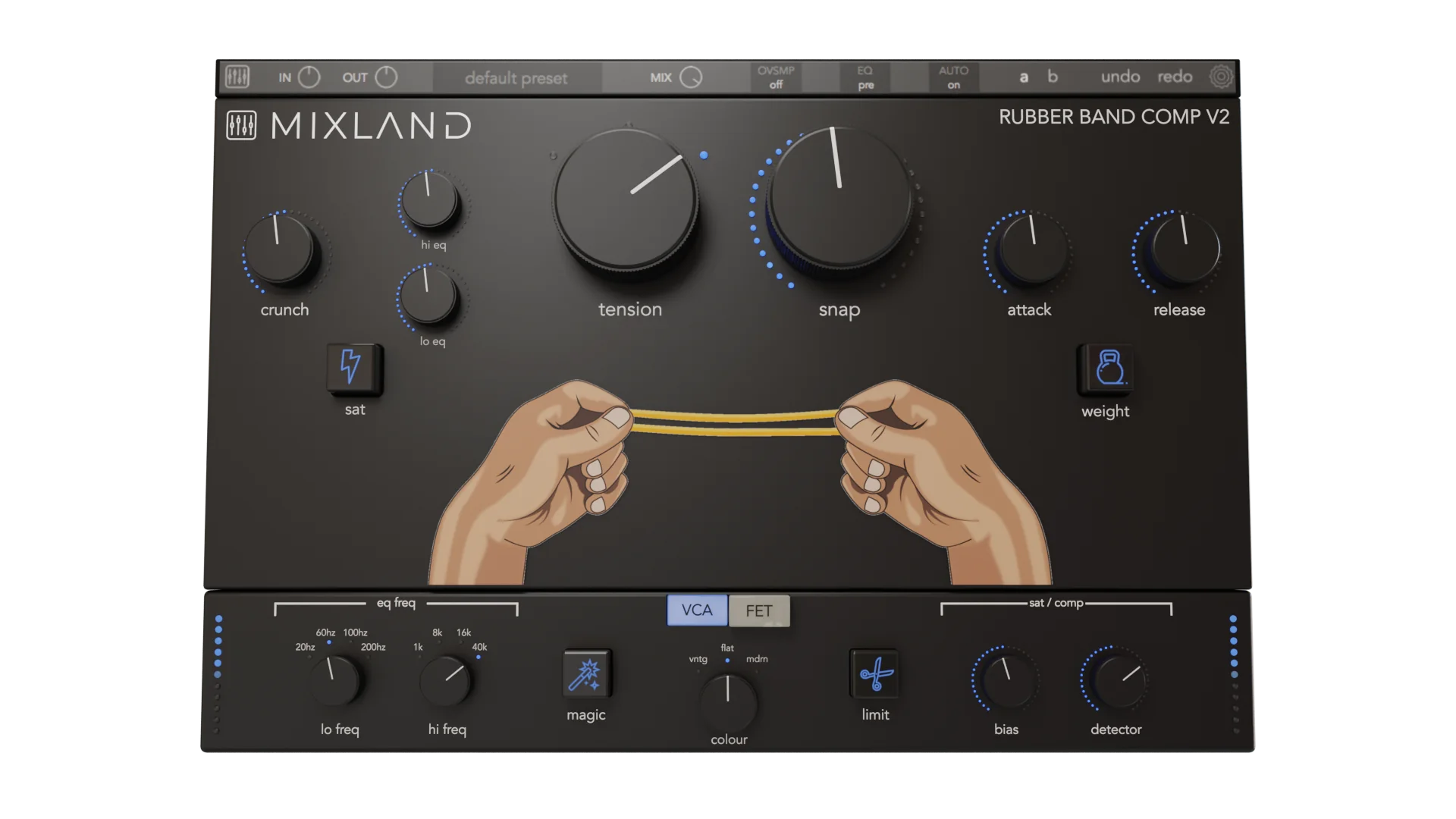Click the '40k' hi freq mark
This screenshot has width=1456, height=819.
479,647
